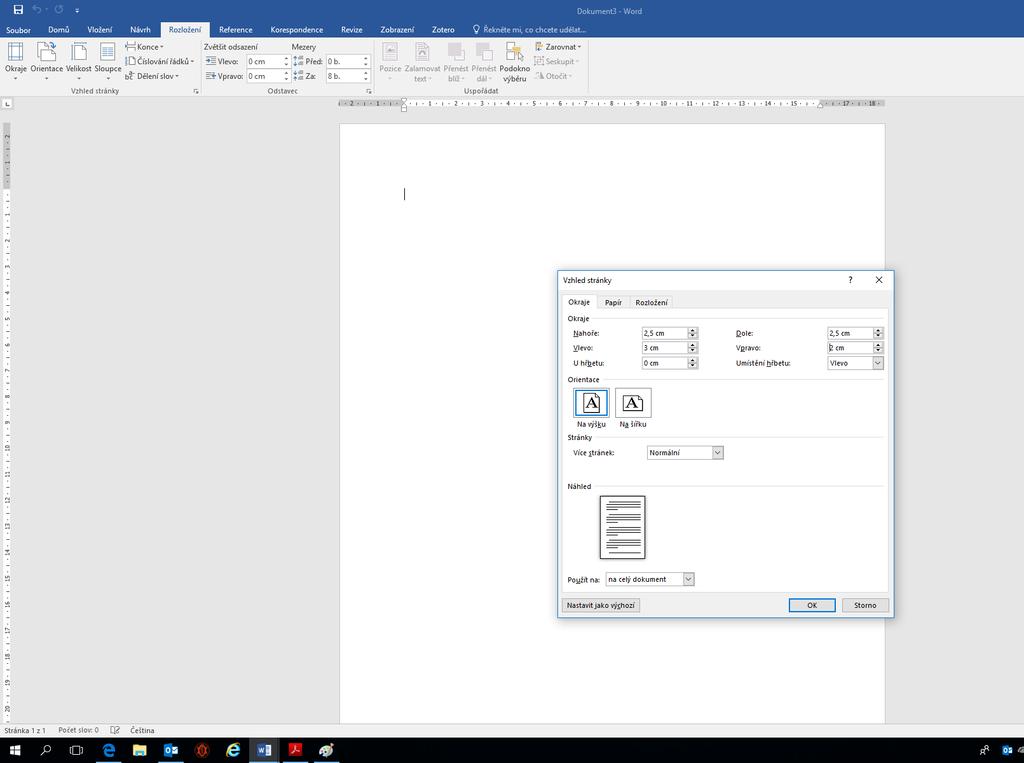Open the Quick Access Toolbar customize arrow
The height and width of the screenshot is (763, 1024).
pyautogui.click(x=77, y=10)
